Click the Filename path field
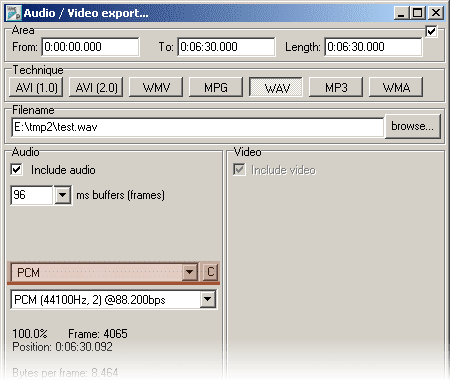This screenshot has width=450, height=391. (x=197, y=127)
